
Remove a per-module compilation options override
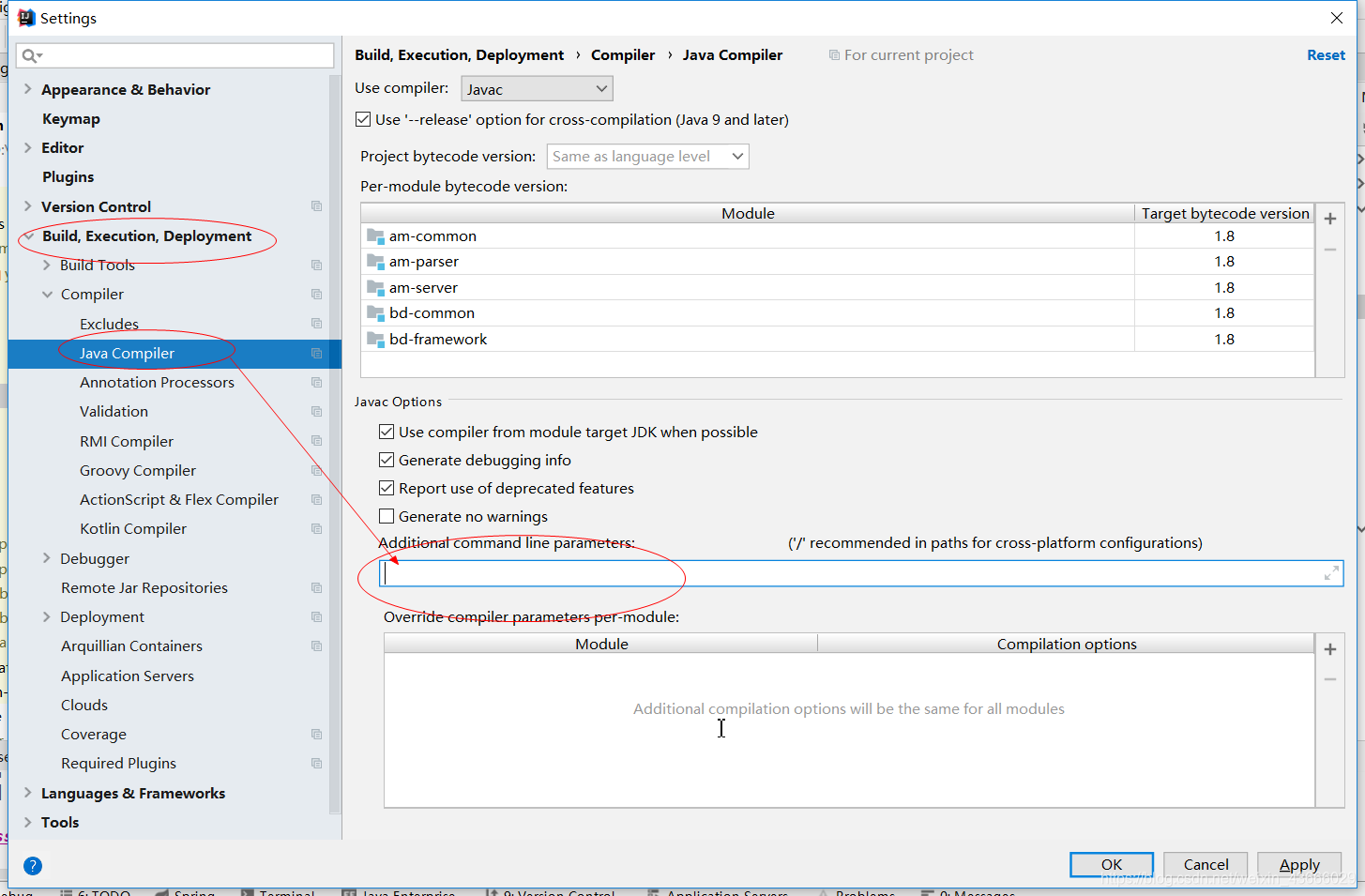point(1329,679)
